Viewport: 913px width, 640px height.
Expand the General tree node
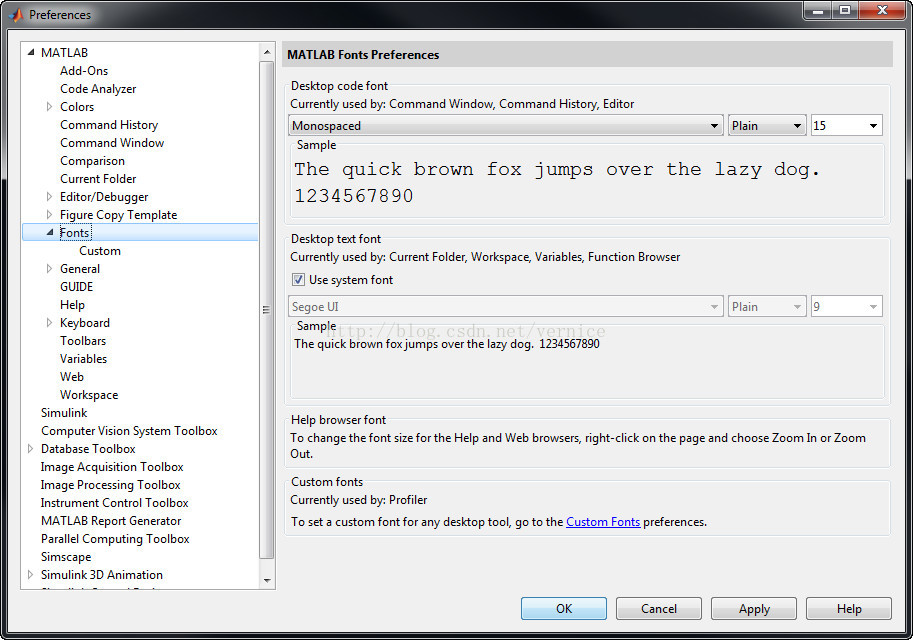click(49, 268)
